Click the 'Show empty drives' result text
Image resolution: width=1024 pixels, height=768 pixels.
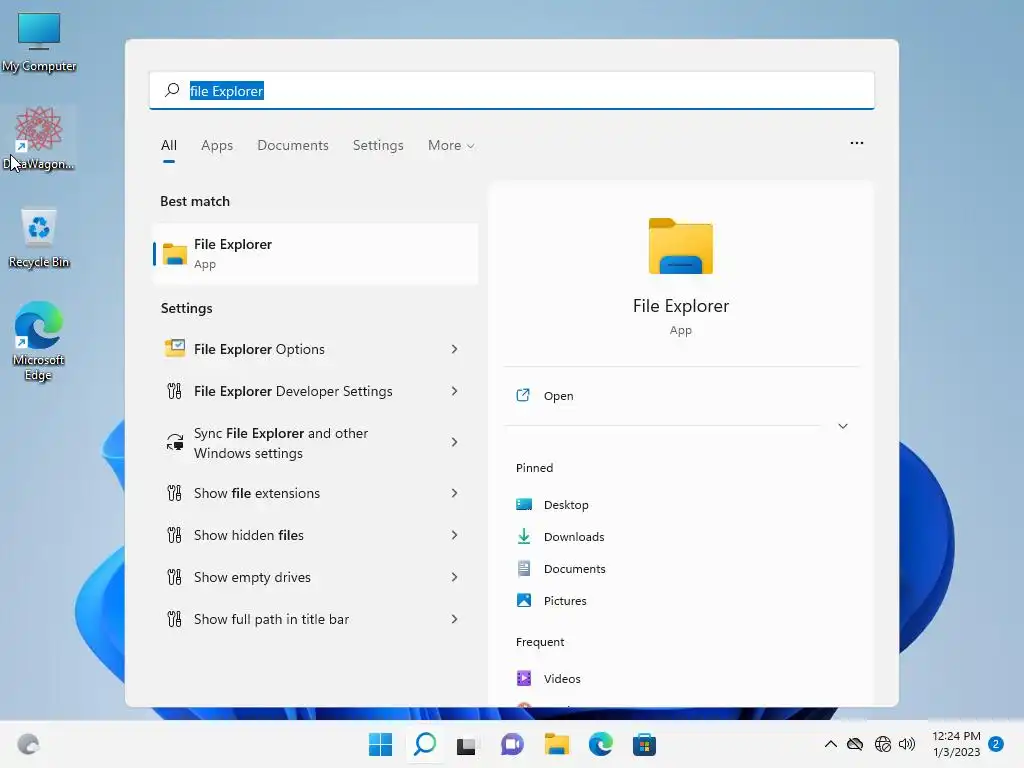tap(252, 577)
